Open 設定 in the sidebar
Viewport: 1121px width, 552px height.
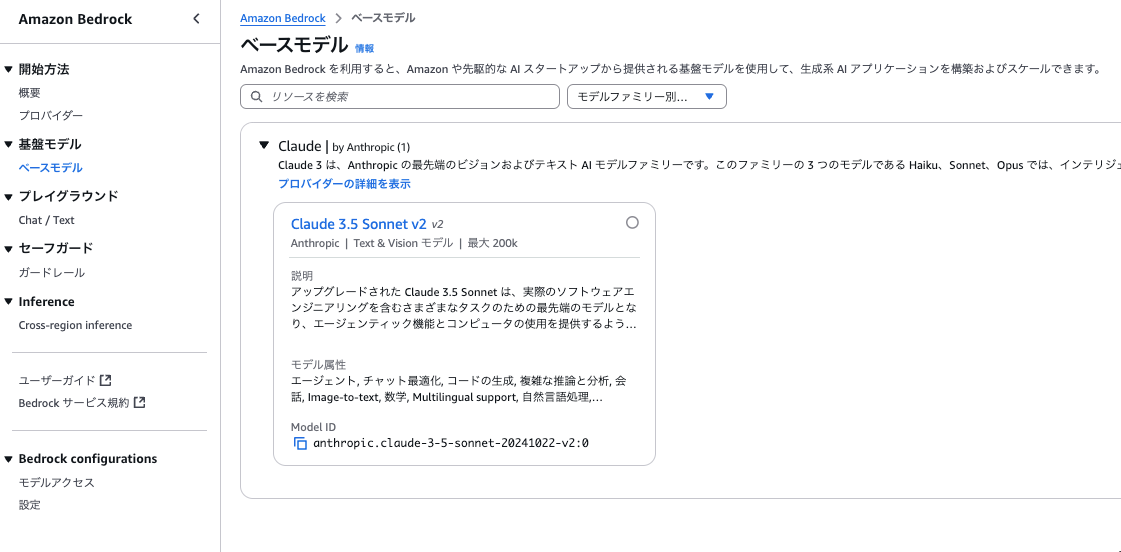[x=29, y=505]
